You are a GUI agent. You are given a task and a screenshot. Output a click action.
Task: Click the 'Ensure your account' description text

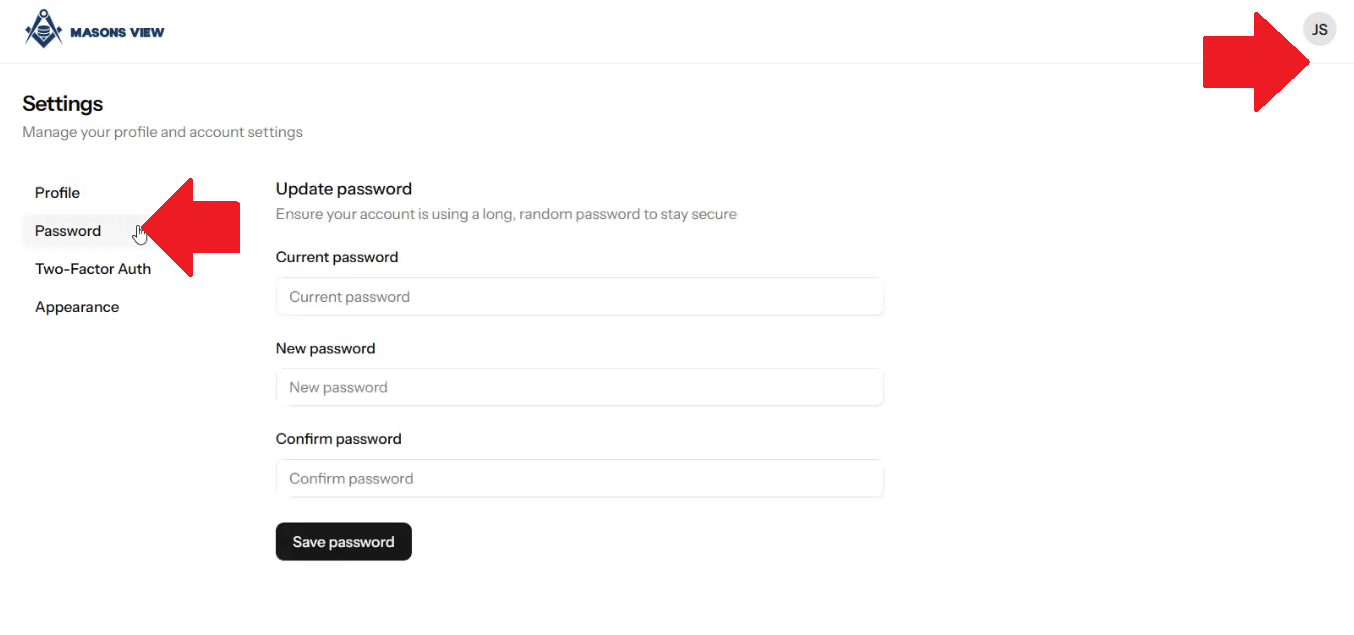coord(506,214)
